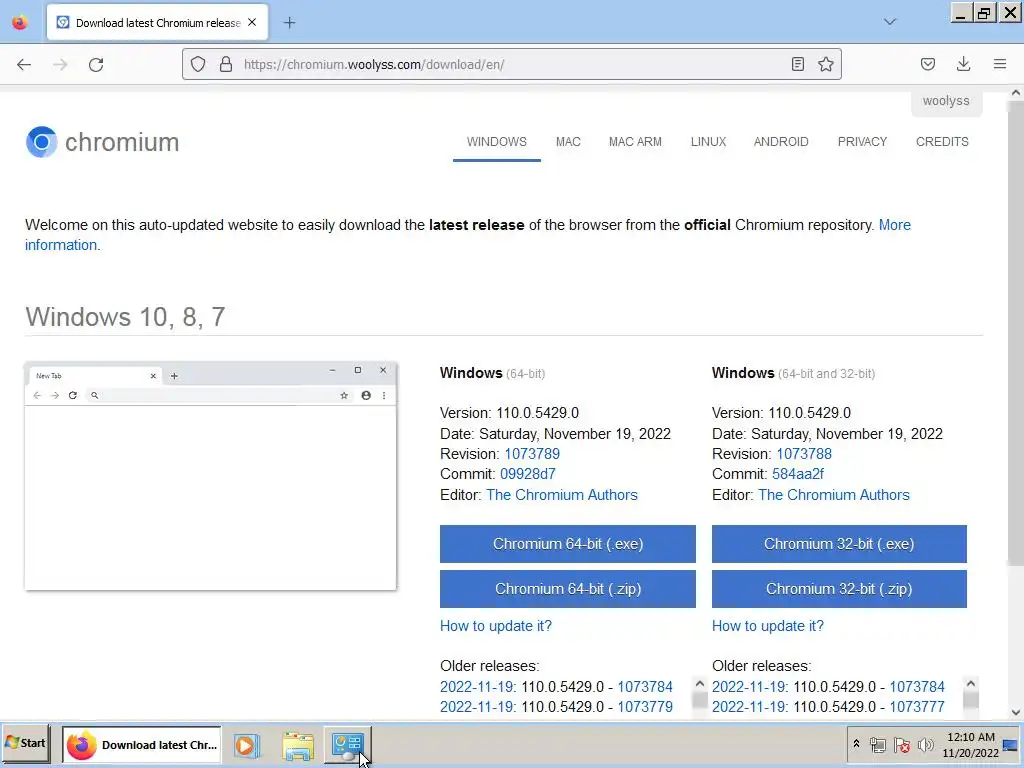The image size is (1024, 768).
Task: Click the Firefox View icon in tab bar
Action: coord(20,23)
